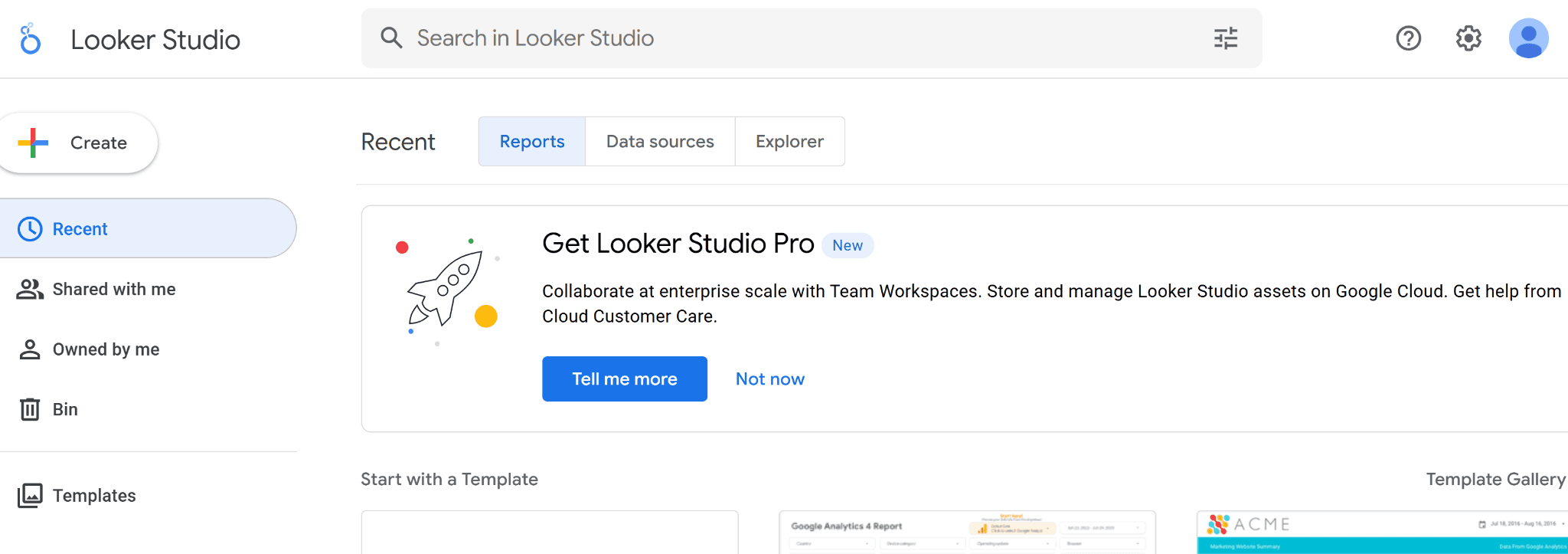Open Templates in the sidebar
Screen dimensions: 1568x554
(147, 496)
